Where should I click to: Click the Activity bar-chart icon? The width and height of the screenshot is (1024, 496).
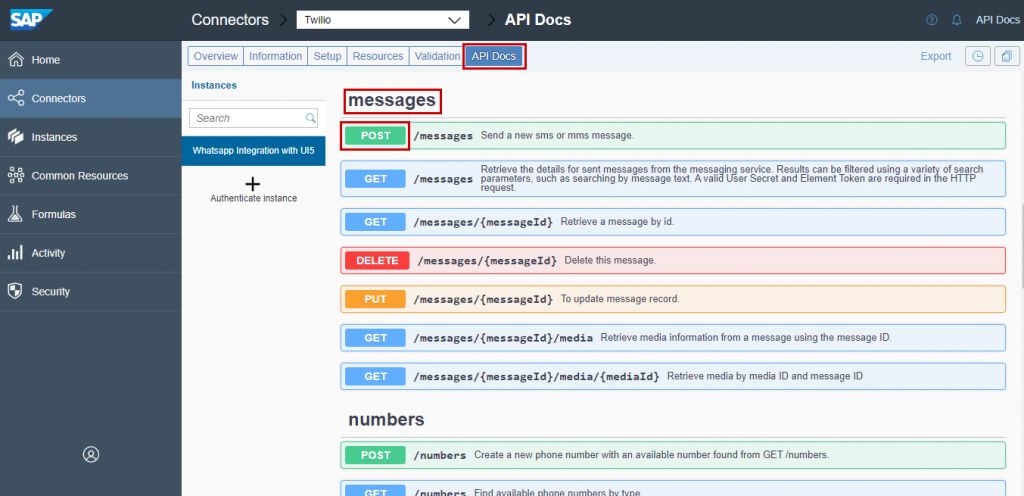coord(16,253)
